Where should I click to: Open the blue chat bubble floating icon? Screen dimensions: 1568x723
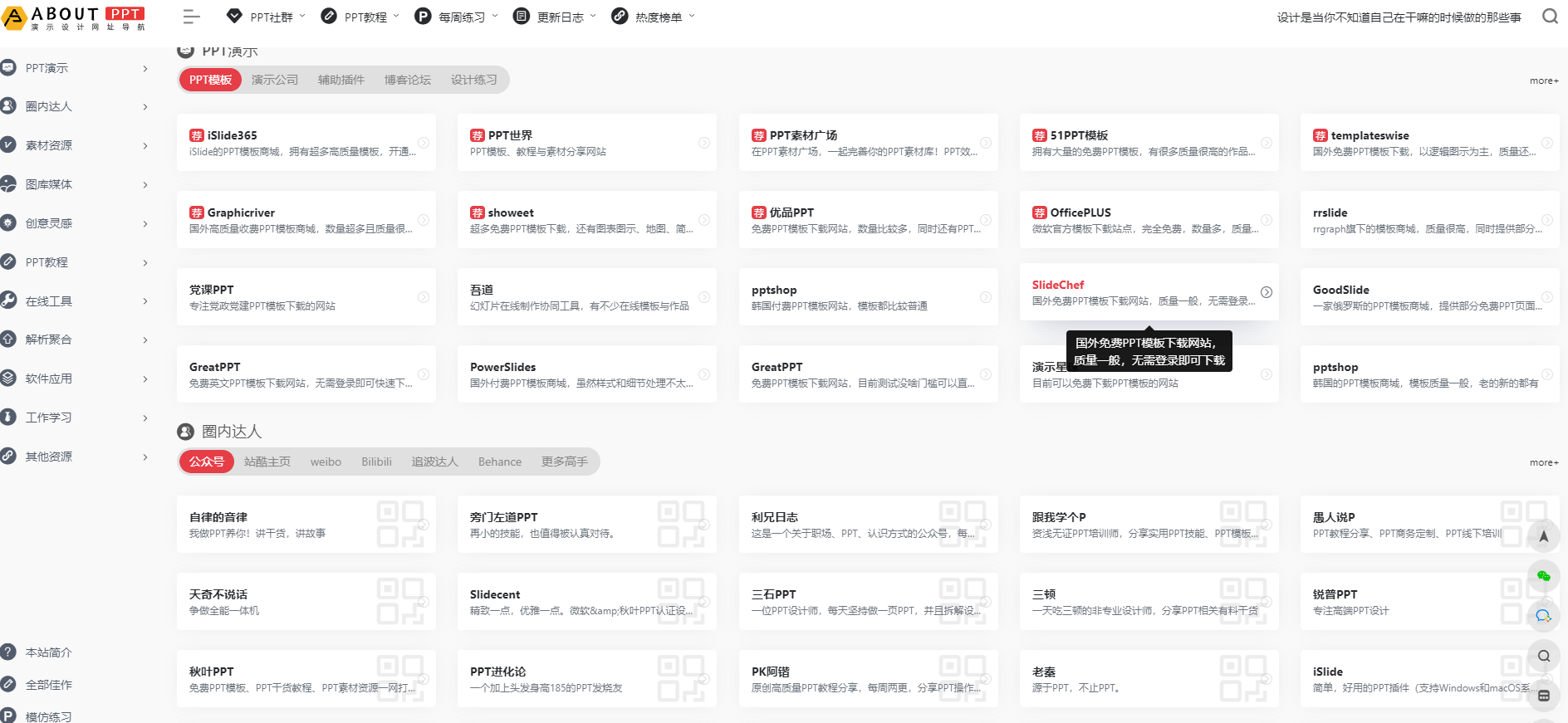pos(1543,616)
